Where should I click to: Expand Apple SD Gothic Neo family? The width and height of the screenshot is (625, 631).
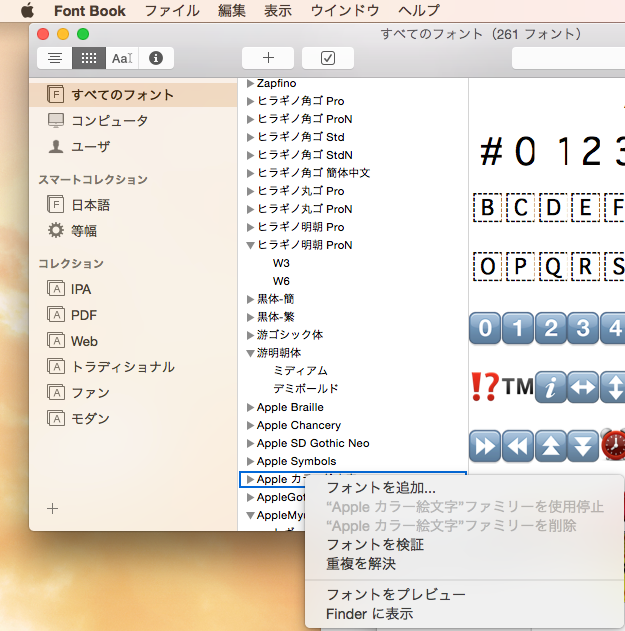coord(250,443)
